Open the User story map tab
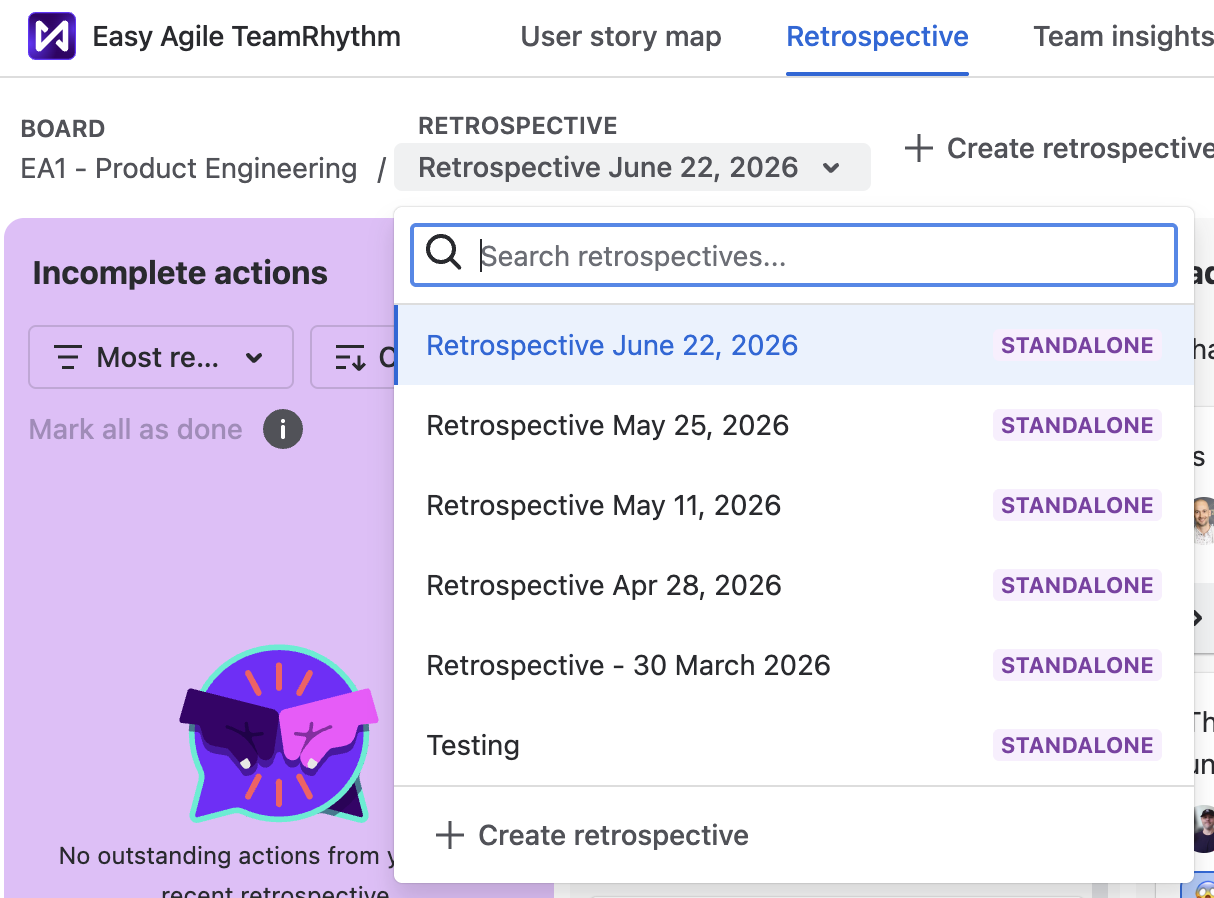 pyautogui.click(x=621, y=37)
